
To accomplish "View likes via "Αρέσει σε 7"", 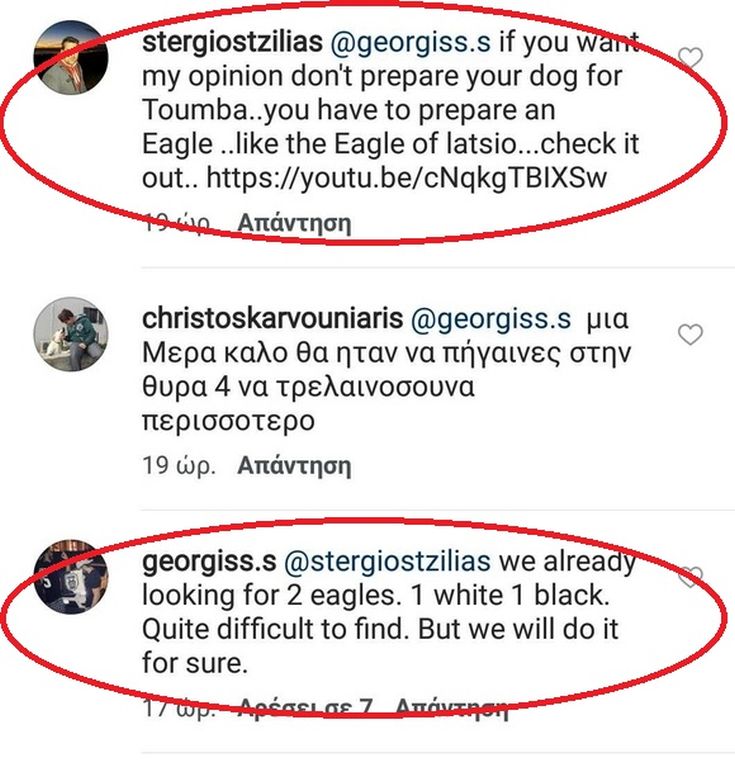I will (x=305, y=709).
